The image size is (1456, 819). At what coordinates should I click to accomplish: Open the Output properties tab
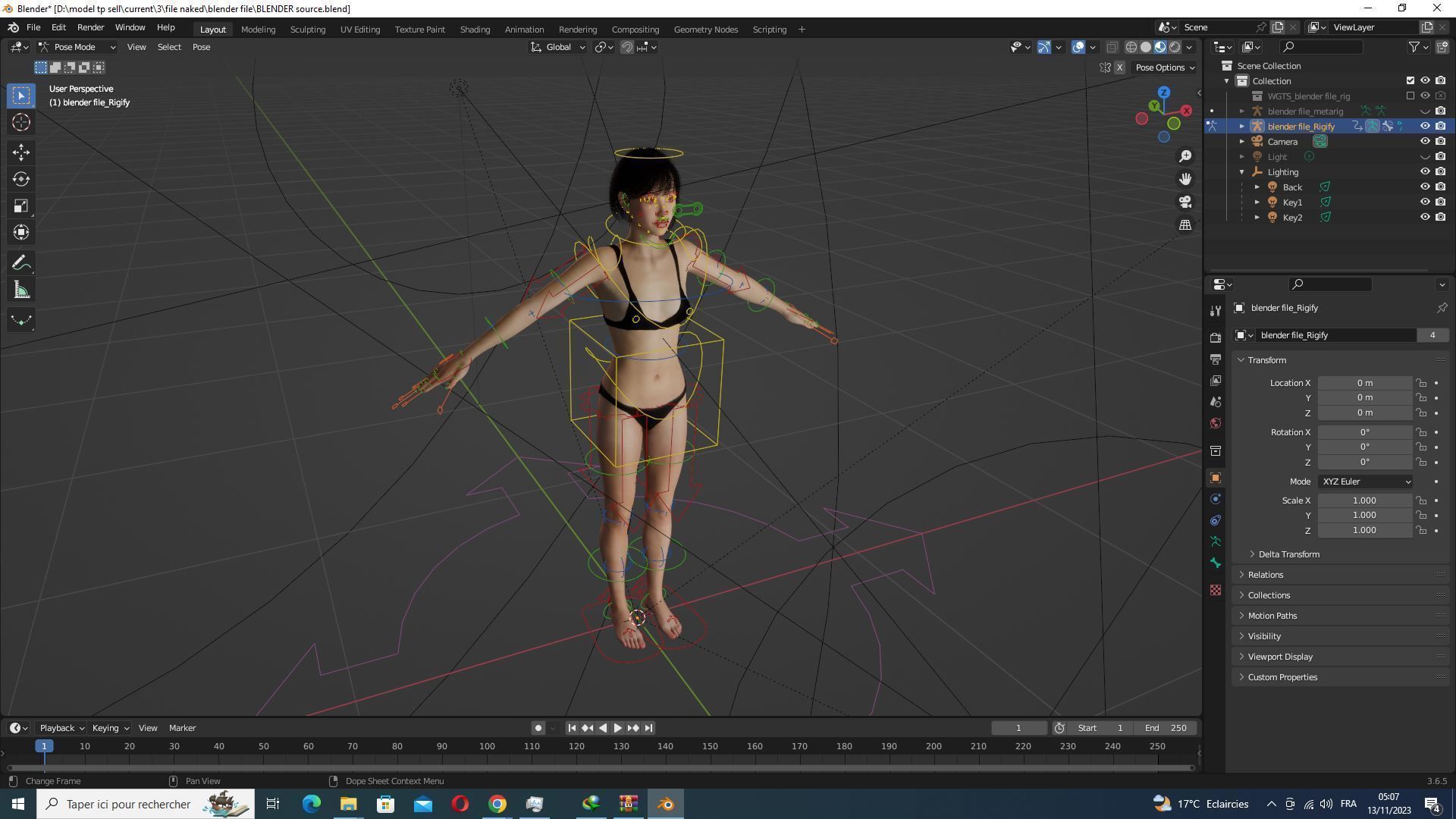pyautogui.click(x=1216, y=359)
